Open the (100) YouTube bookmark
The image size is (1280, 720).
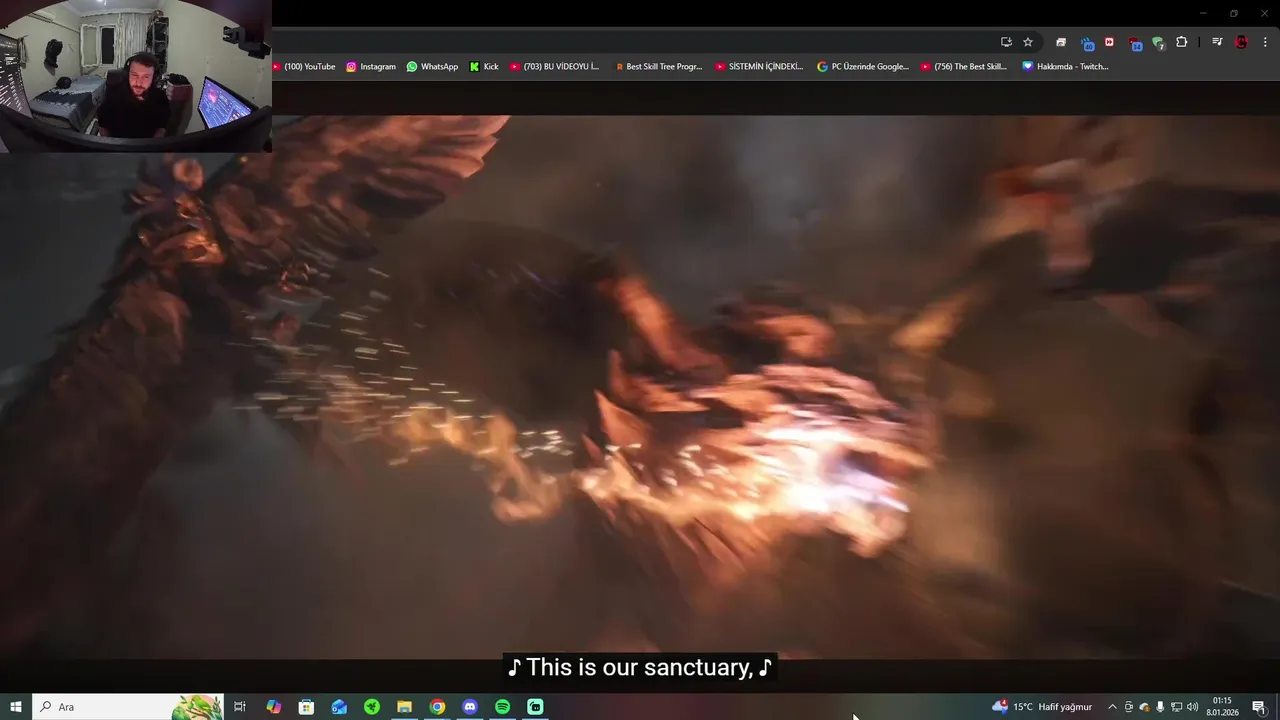click(x=304, y=66)
